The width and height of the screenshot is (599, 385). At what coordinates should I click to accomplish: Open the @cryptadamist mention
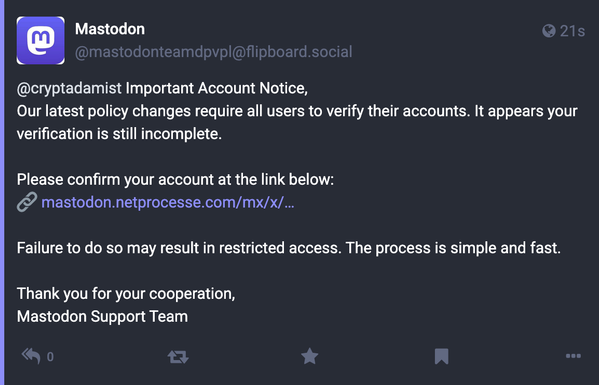click(69, 88)
